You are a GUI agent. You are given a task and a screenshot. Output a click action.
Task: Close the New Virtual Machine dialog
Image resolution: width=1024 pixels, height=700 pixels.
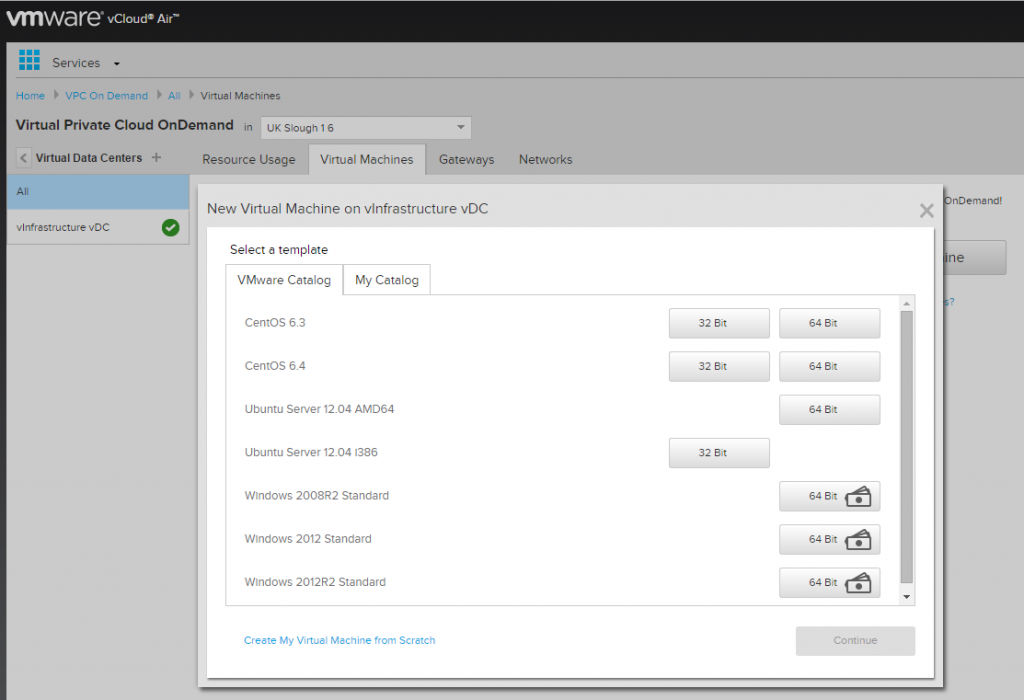pos(926,210)
